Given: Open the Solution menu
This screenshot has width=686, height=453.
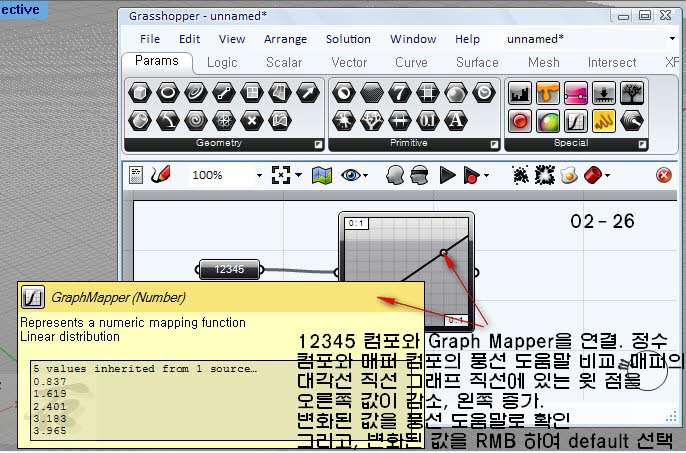Looking at the screenshot, I should click(348, 39).
